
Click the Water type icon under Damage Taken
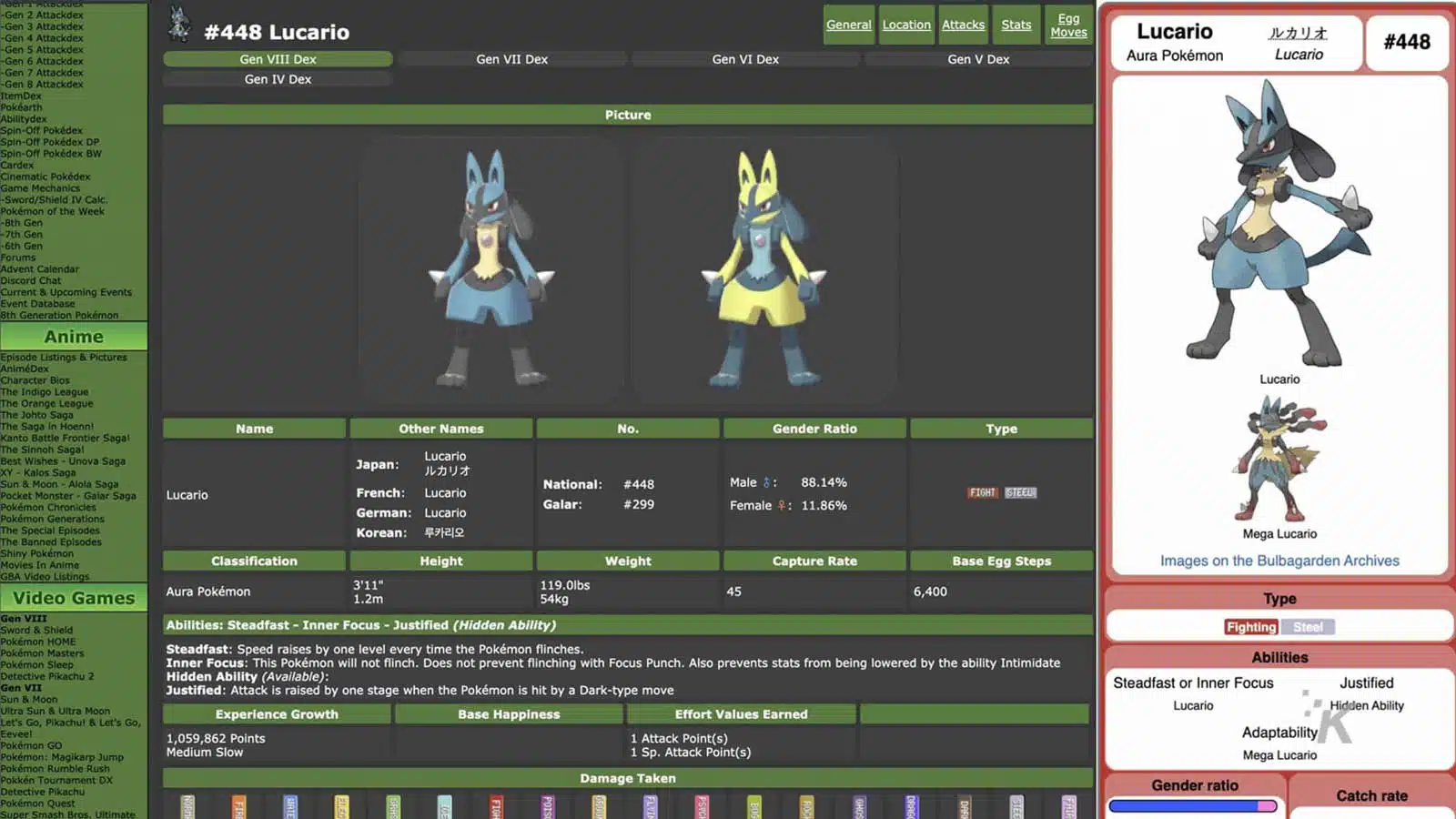coord(290,807)
